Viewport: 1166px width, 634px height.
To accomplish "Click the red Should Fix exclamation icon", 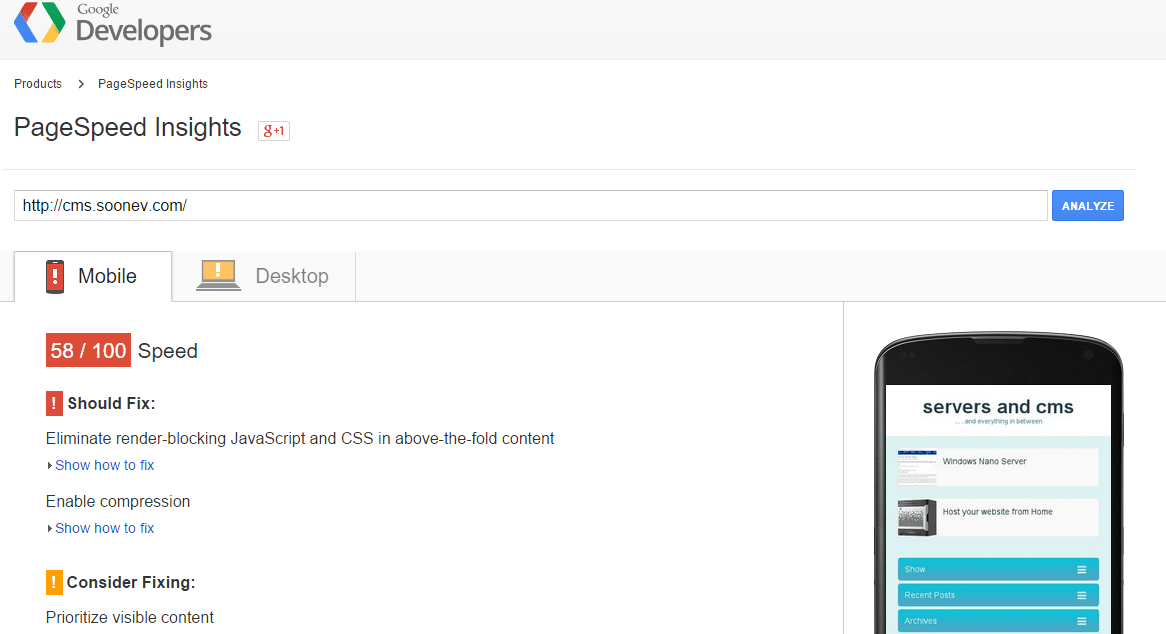I will click(54, 404).
